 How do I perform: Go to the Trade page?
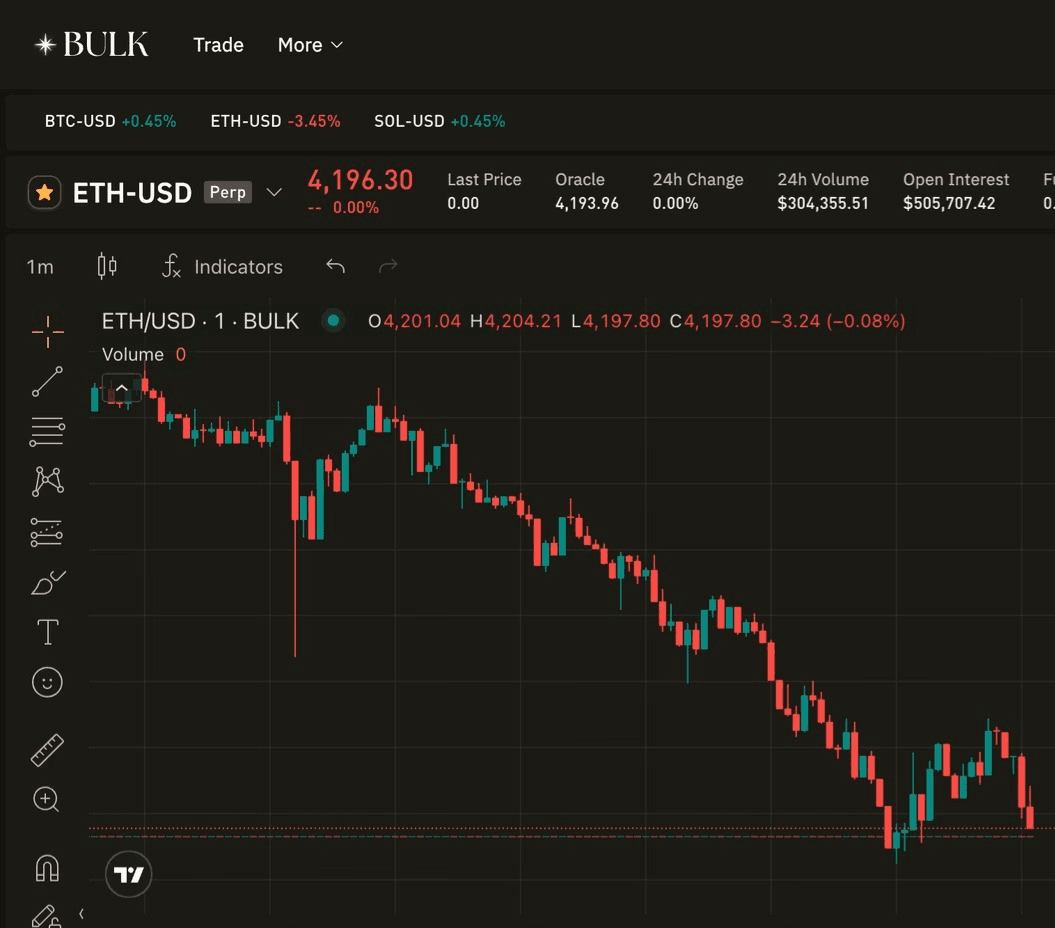[218, 45]
